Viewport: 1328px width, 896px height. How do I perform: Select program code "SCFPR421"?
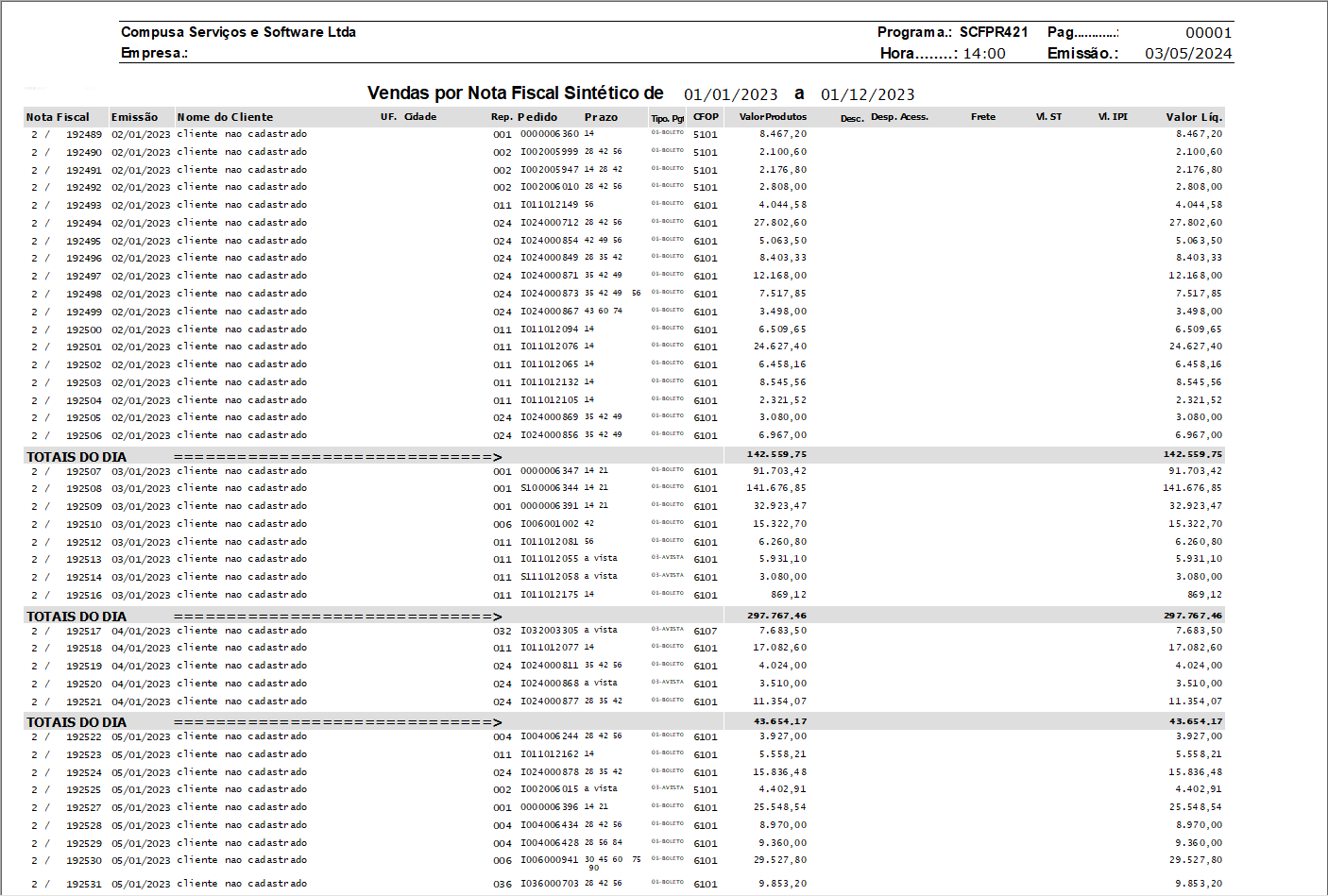click(x=994, y=32)
